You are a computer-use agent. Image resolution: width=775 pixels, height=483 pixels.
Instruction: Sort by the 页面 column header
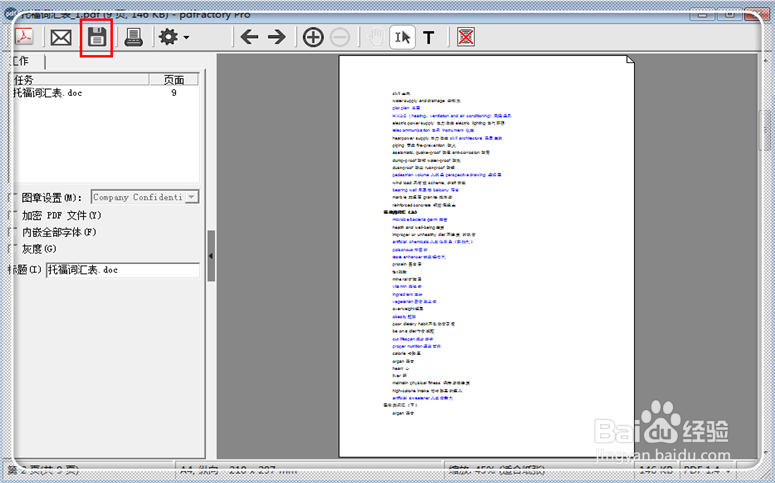[x=174, y=80]
